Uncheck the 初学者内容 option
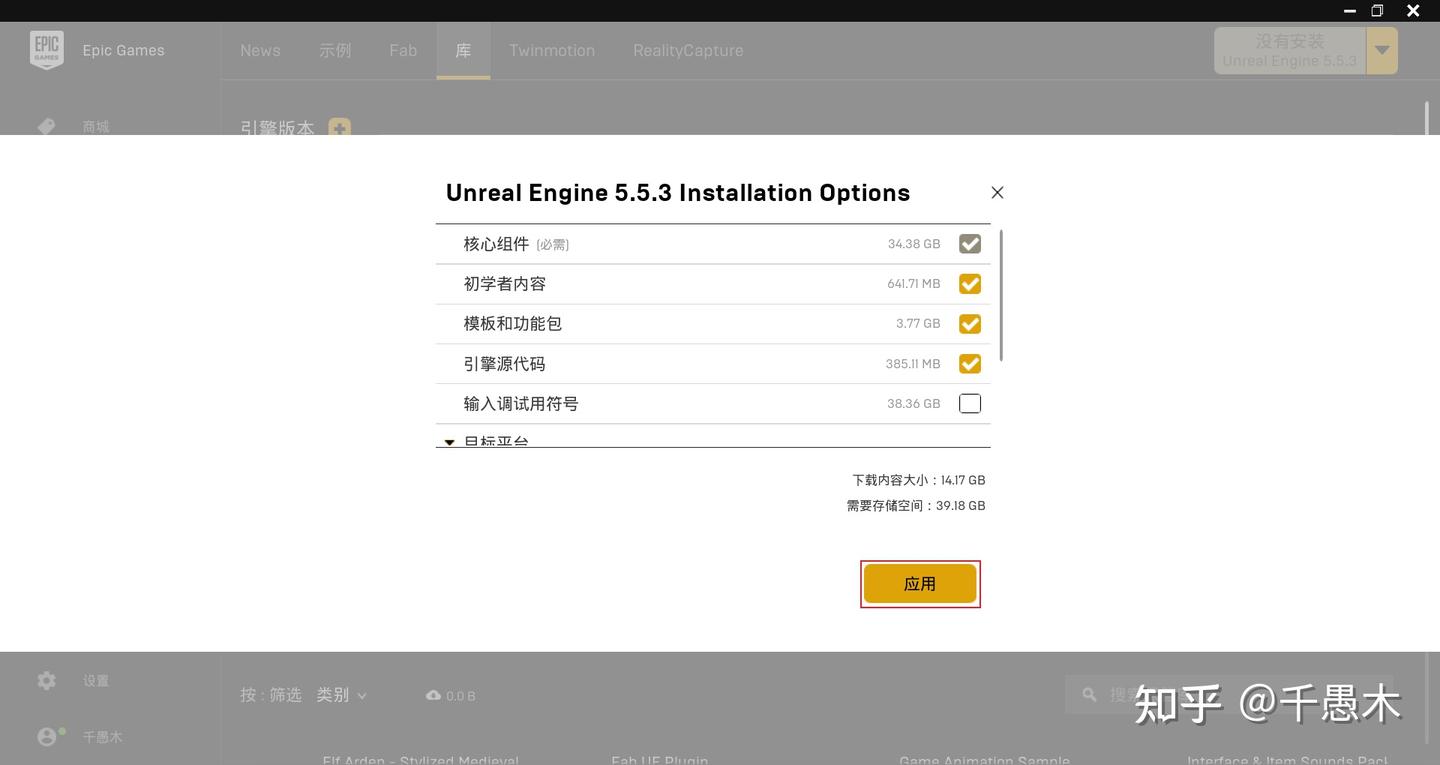The height and width of the screenshot is (765, 1440). [x=969, y=283]
